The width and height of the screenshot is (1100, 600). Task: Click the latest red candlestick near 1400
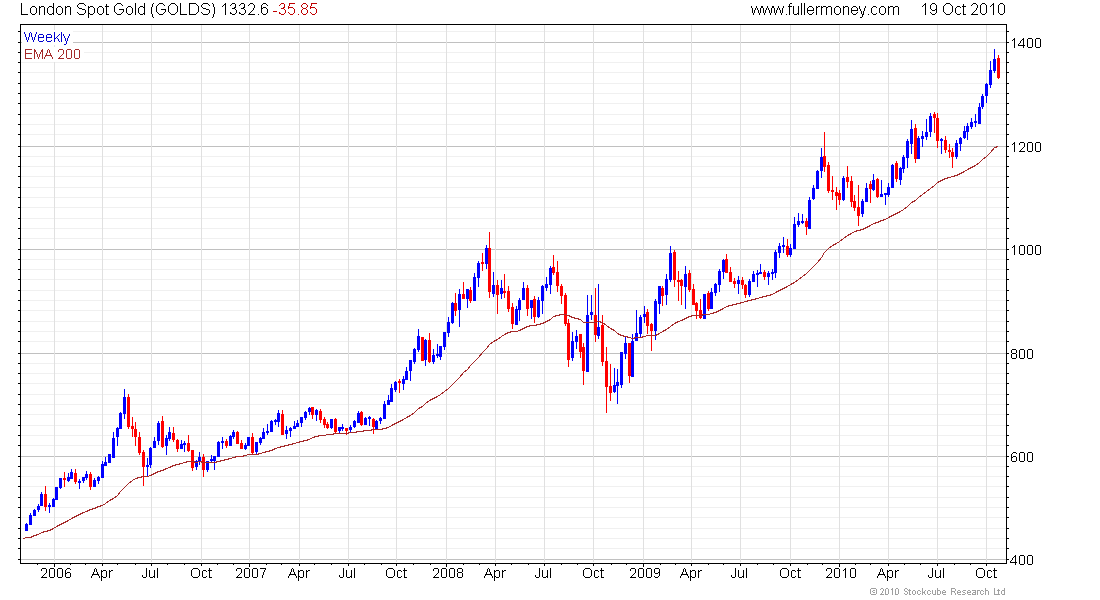pos(998,67)
